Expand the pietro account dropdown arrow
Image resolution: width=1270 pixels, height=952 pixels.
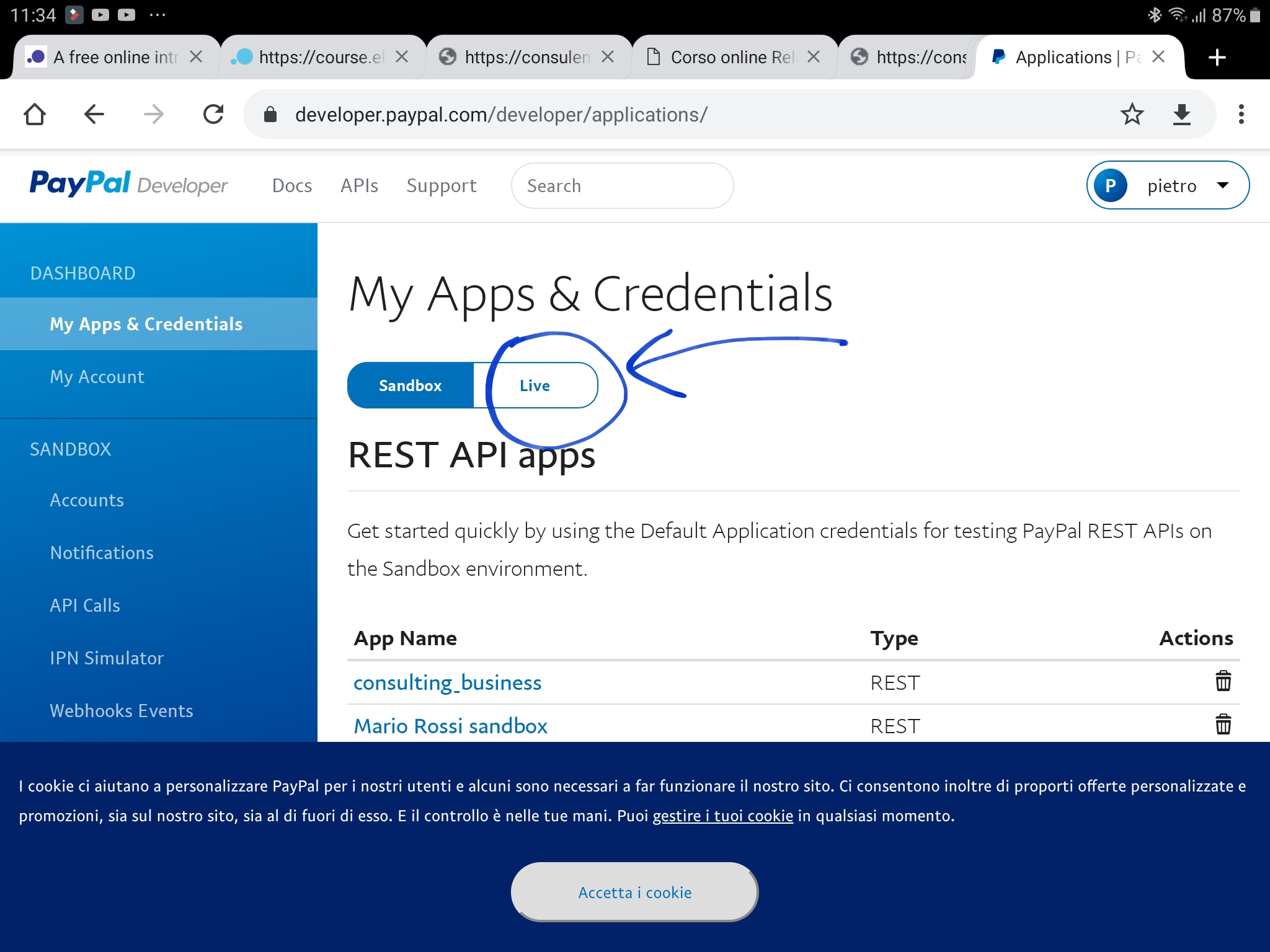(x=1223, y=185)
